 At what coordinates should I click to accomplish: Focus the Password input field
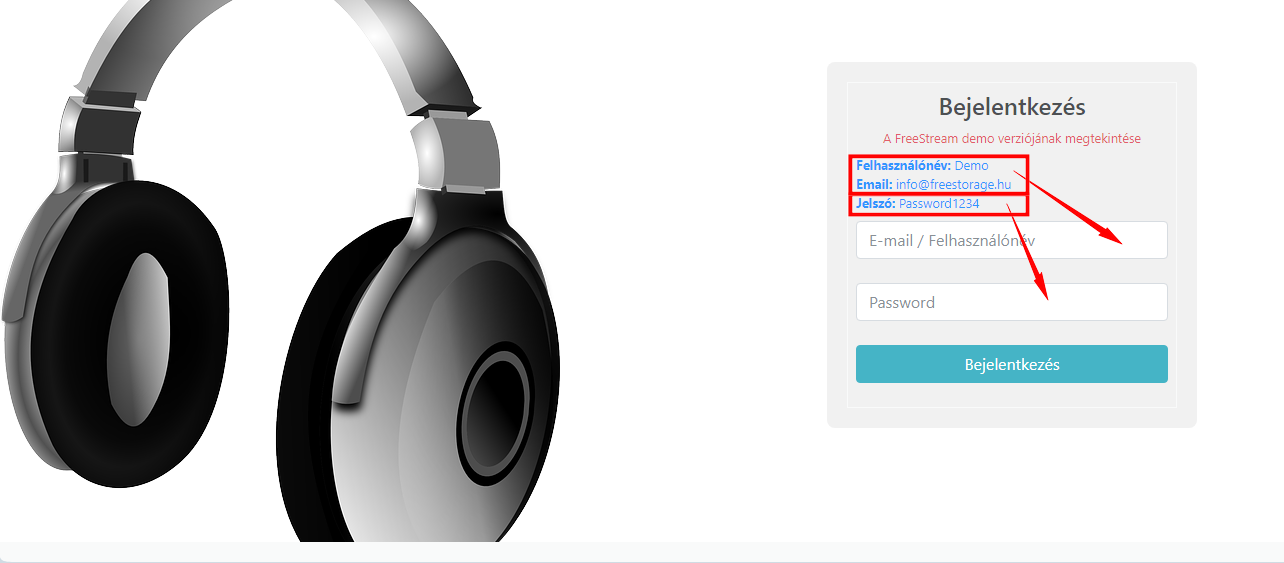(1011, 302)
